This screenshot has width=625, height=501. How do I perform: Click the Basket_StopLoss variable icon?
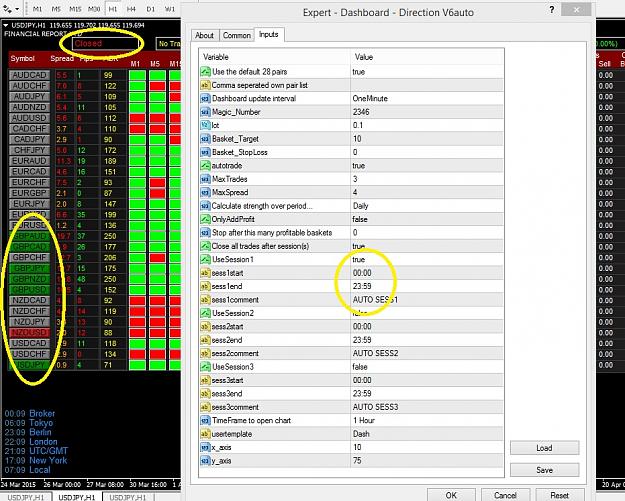[x=205, y=152]
